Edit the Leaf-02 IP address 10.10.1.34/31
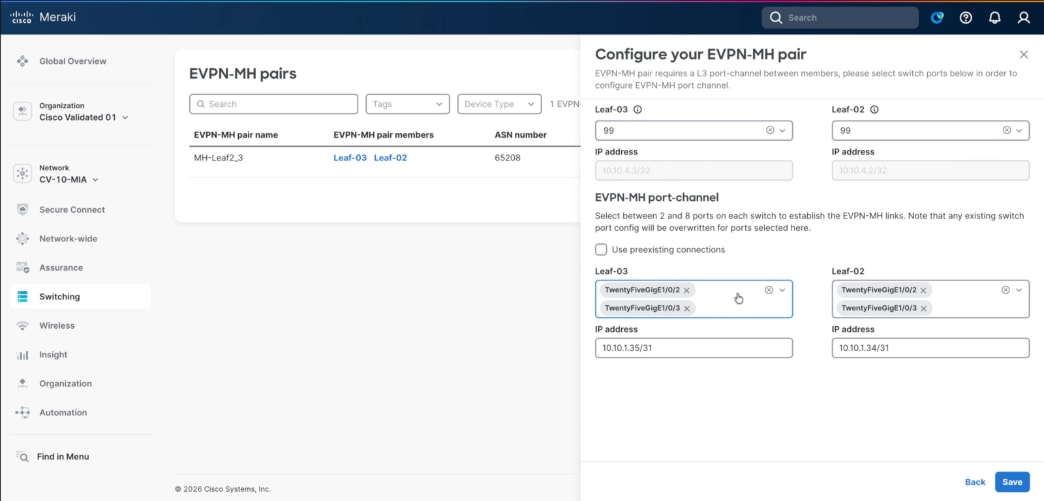The width and height of the screenshot is (1044, 501). [x=930, y=348]
